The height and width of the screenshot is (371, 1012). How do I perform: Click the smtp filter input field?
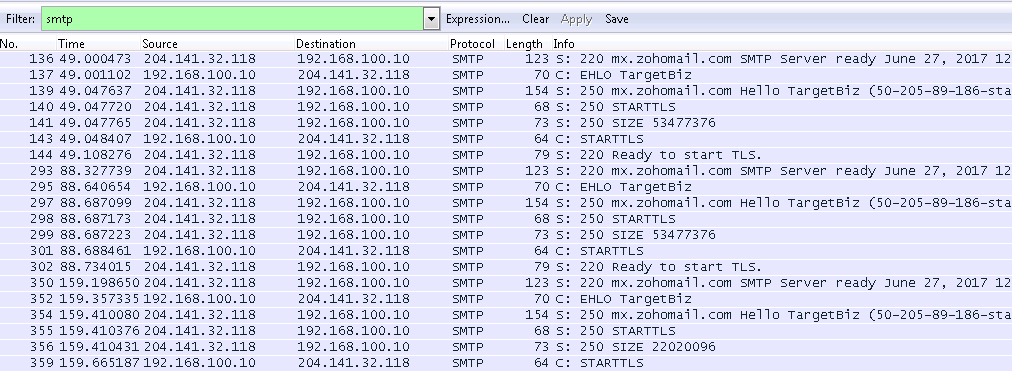pyautogui.click(x=233, y=19)
